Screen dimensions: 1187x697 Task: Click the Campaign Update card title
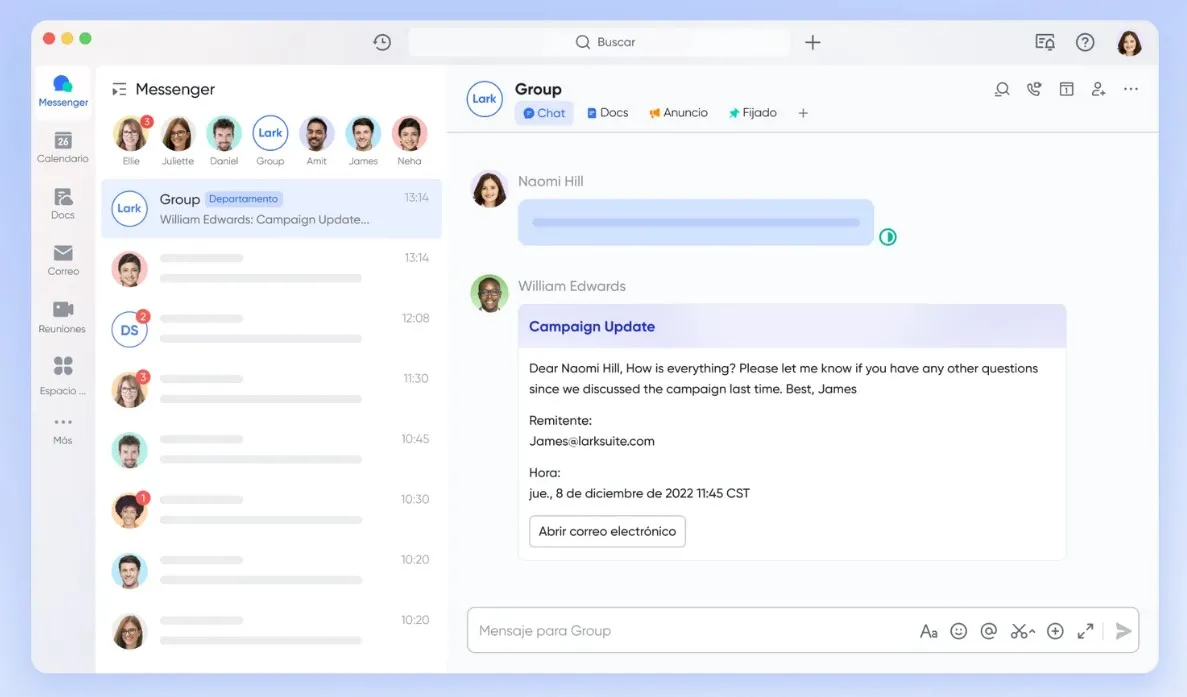tap(592, 326)
